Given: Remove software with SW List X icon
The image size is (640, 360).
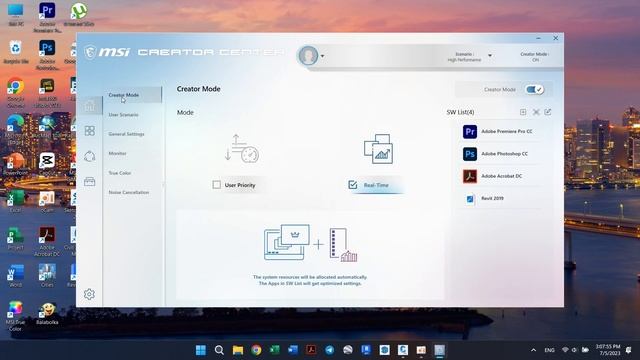Looking at the screenshot, I should (x=536, y=112).
